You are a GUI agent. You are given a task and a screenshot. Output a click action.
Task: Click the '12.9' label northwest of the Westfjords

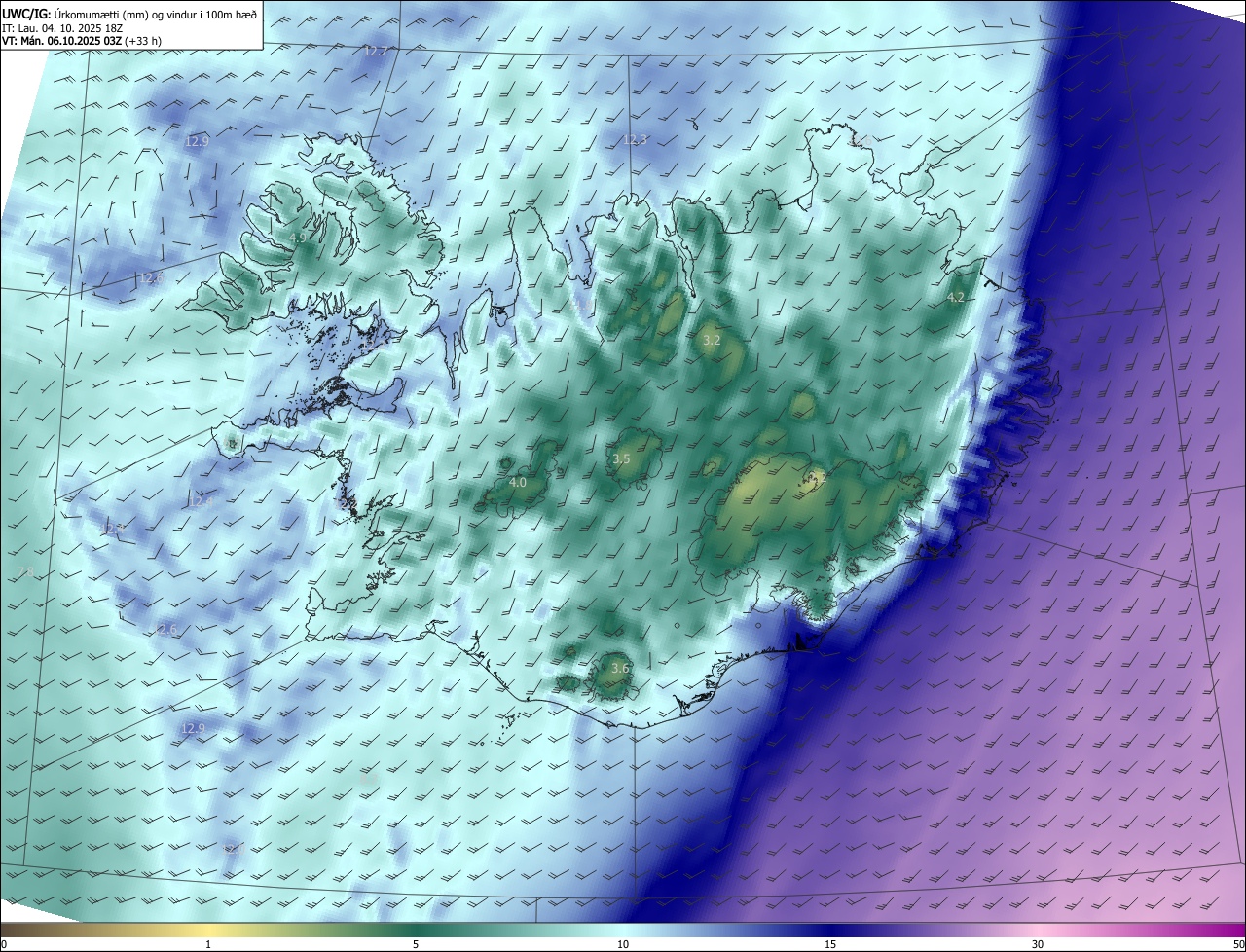tap(197, 141)
